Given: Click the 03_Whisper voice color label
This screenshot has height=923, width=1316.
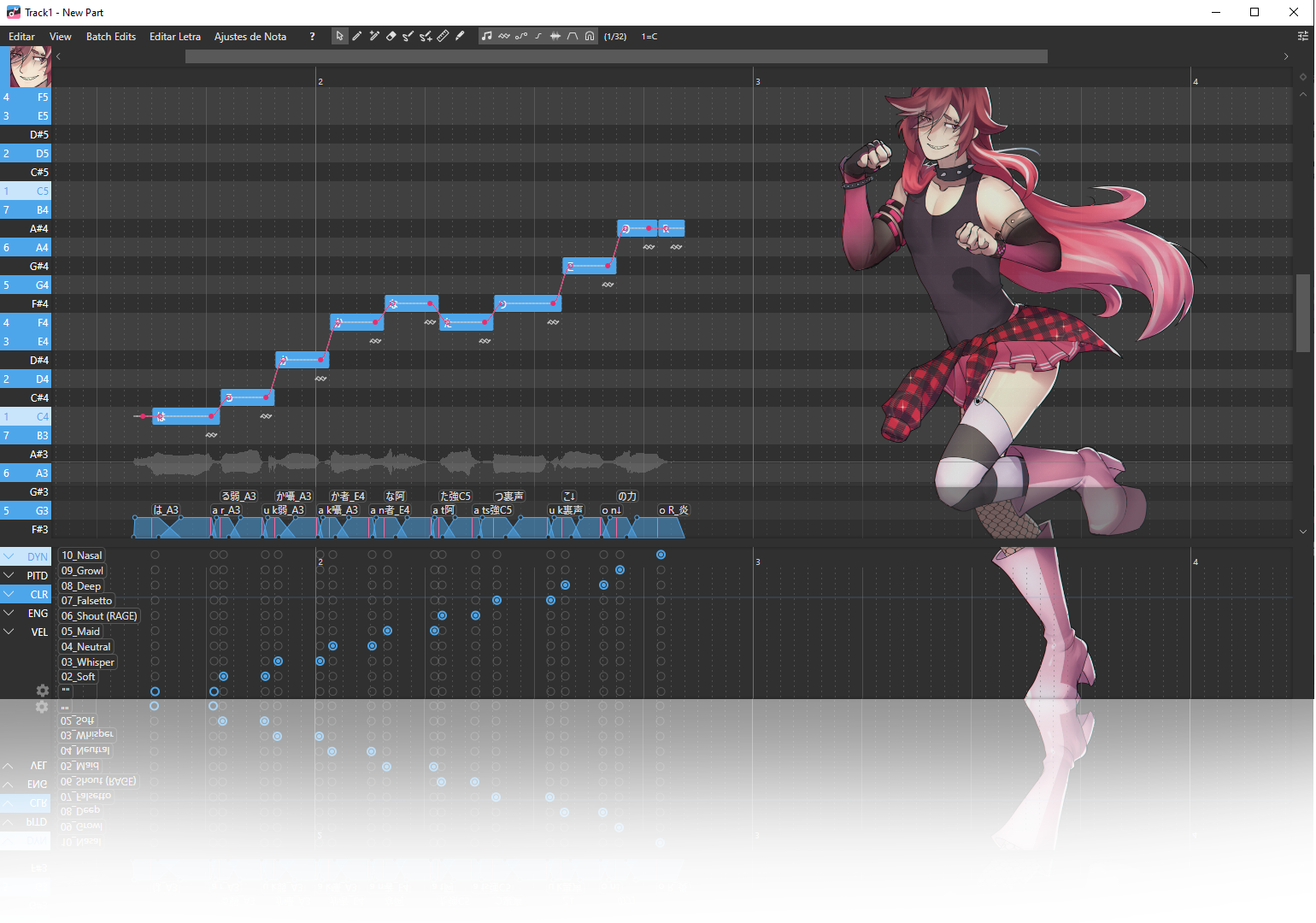Looking at the screenshot, I should pos(87,661).
